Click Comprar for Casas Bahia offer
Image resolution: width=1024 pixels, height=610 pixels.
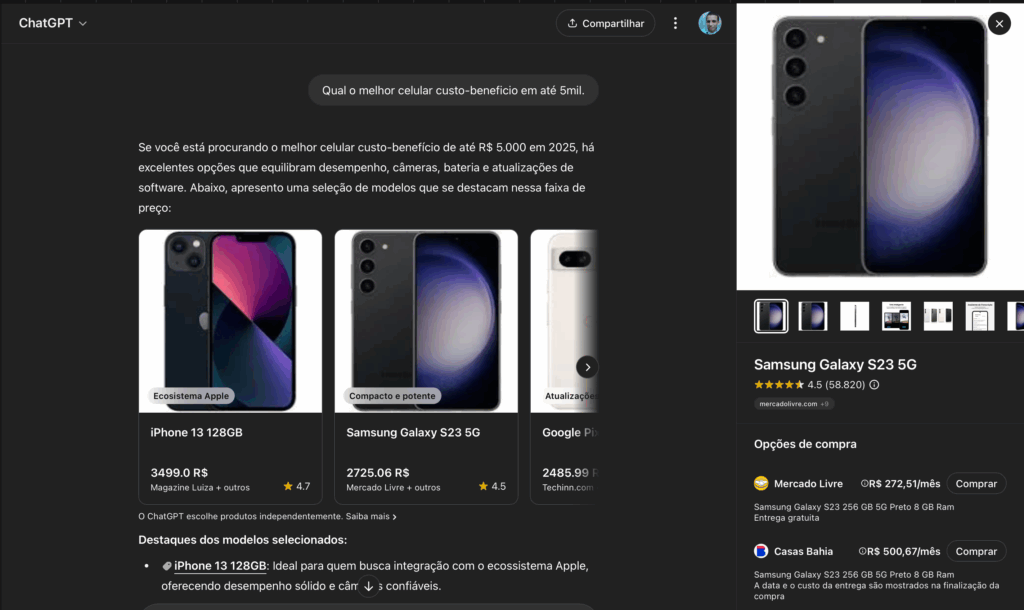pyautogui.click(x=976, y=552)
